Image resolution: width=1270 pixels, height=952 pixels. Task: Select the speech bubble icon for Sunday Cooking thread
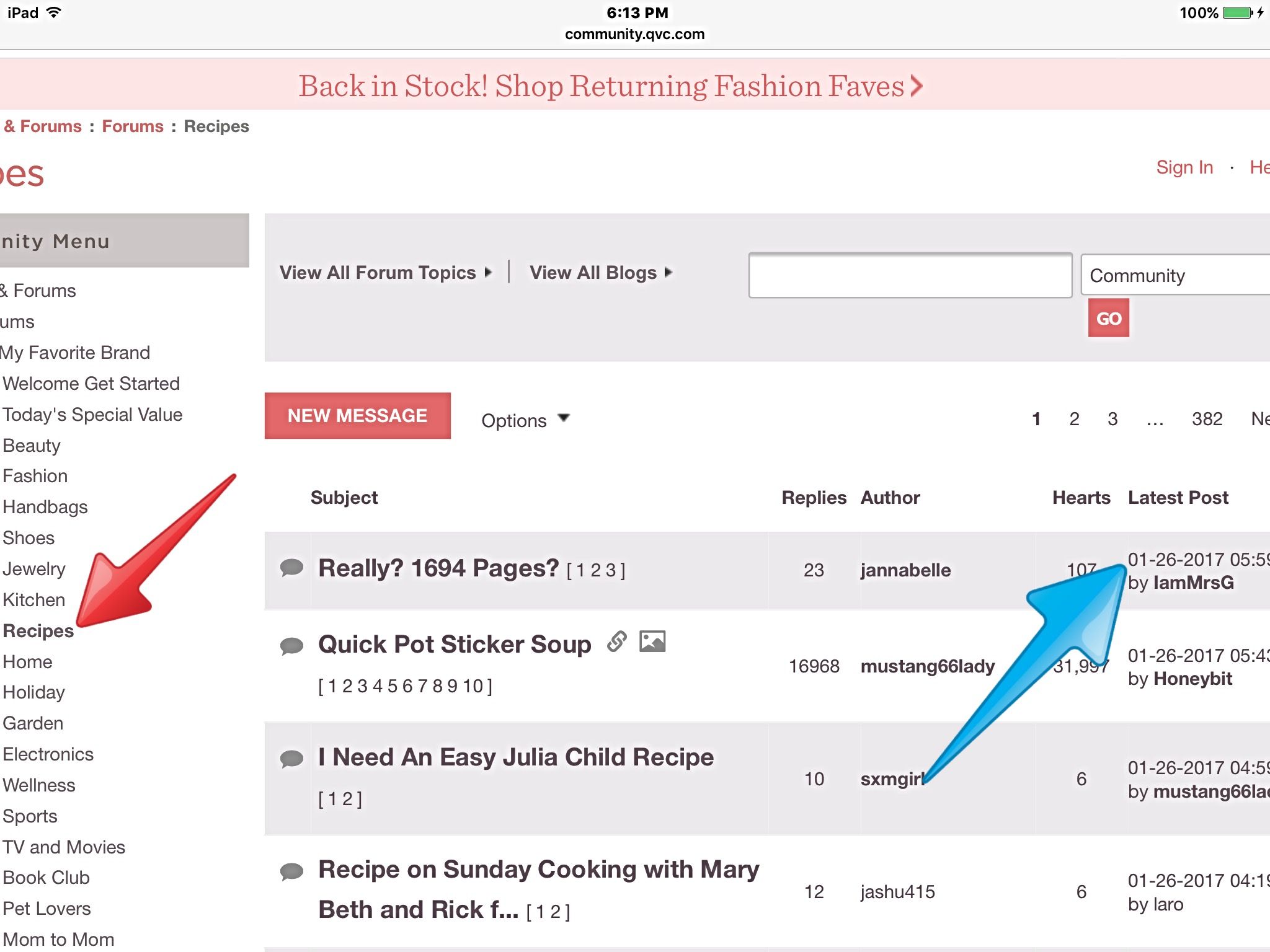(x=291, y=870)
